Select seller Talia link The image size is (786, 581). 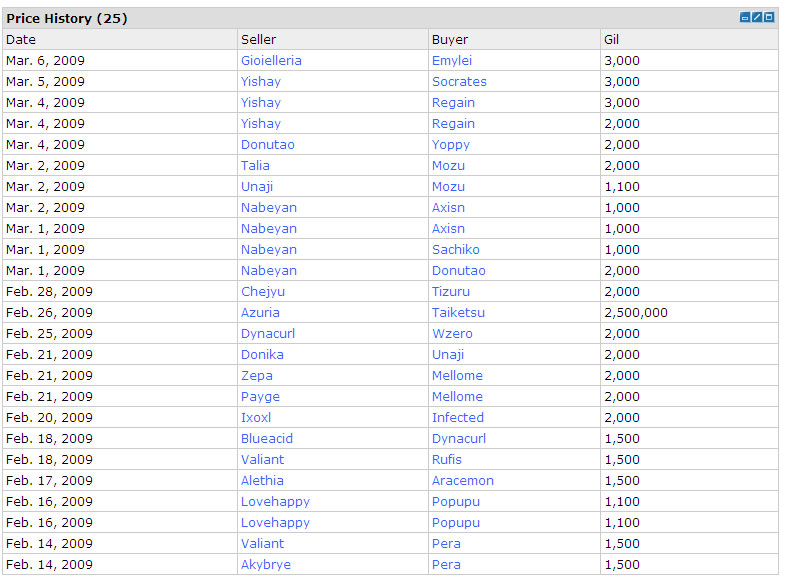[255, 165]
